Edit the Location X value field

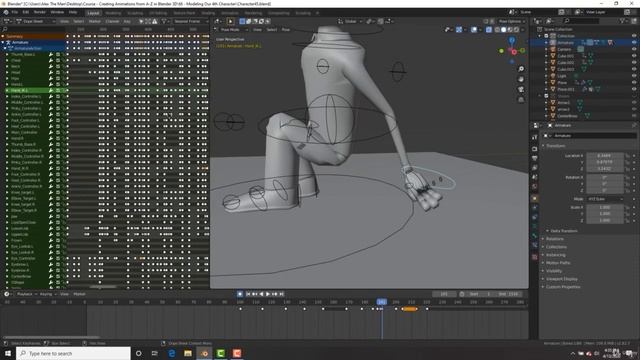(x=605, y=156)
